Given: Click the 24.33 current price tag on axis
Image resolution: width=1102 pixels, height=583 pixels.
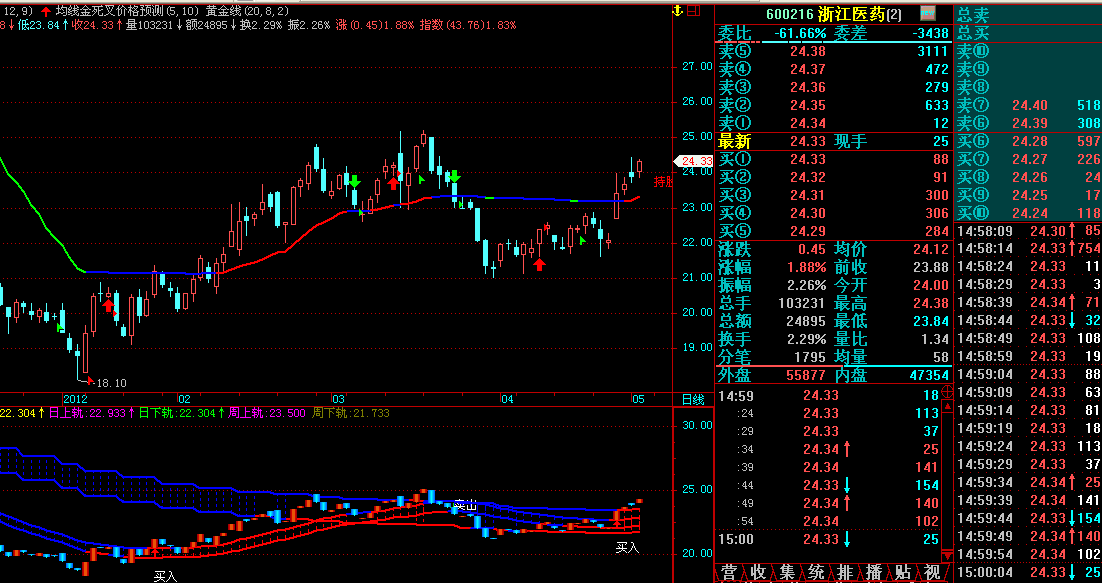Looking at the screenshot, I should pos(694,161).
